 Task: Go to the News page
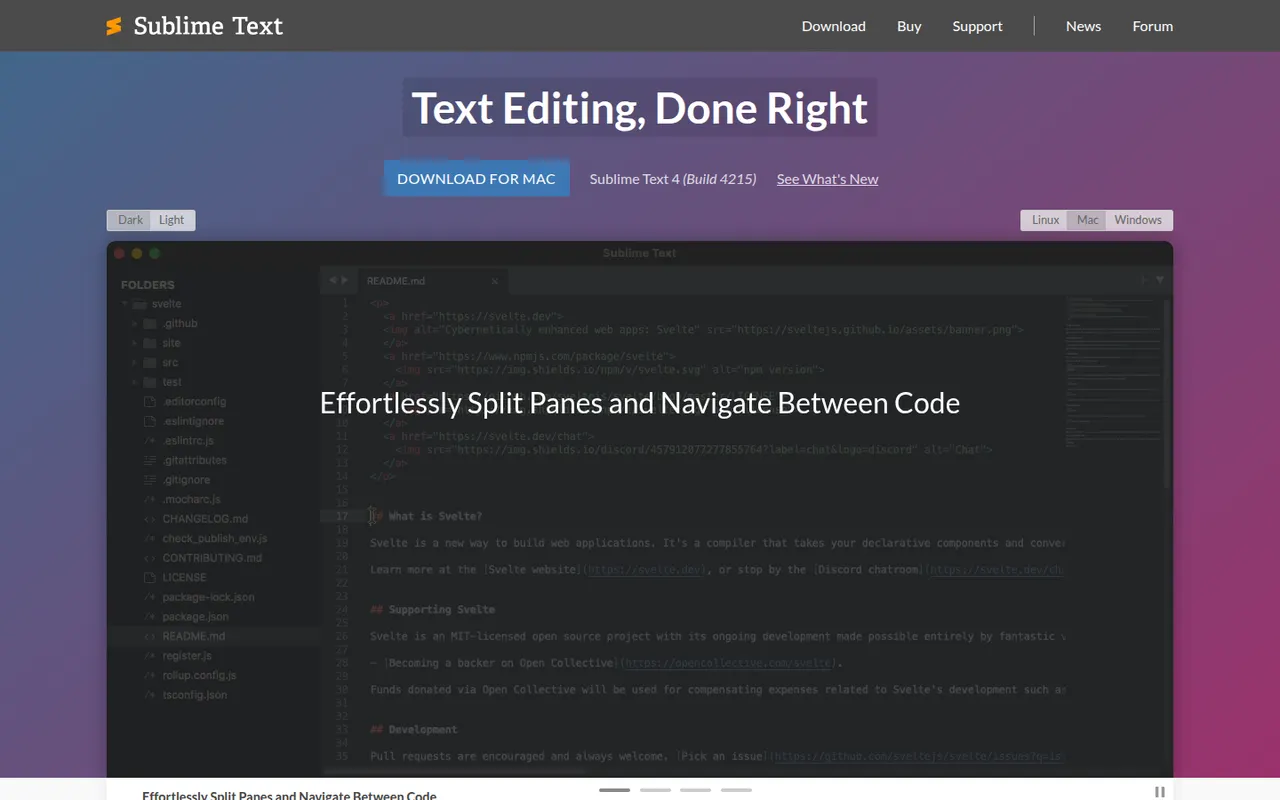pos(1083,26)
